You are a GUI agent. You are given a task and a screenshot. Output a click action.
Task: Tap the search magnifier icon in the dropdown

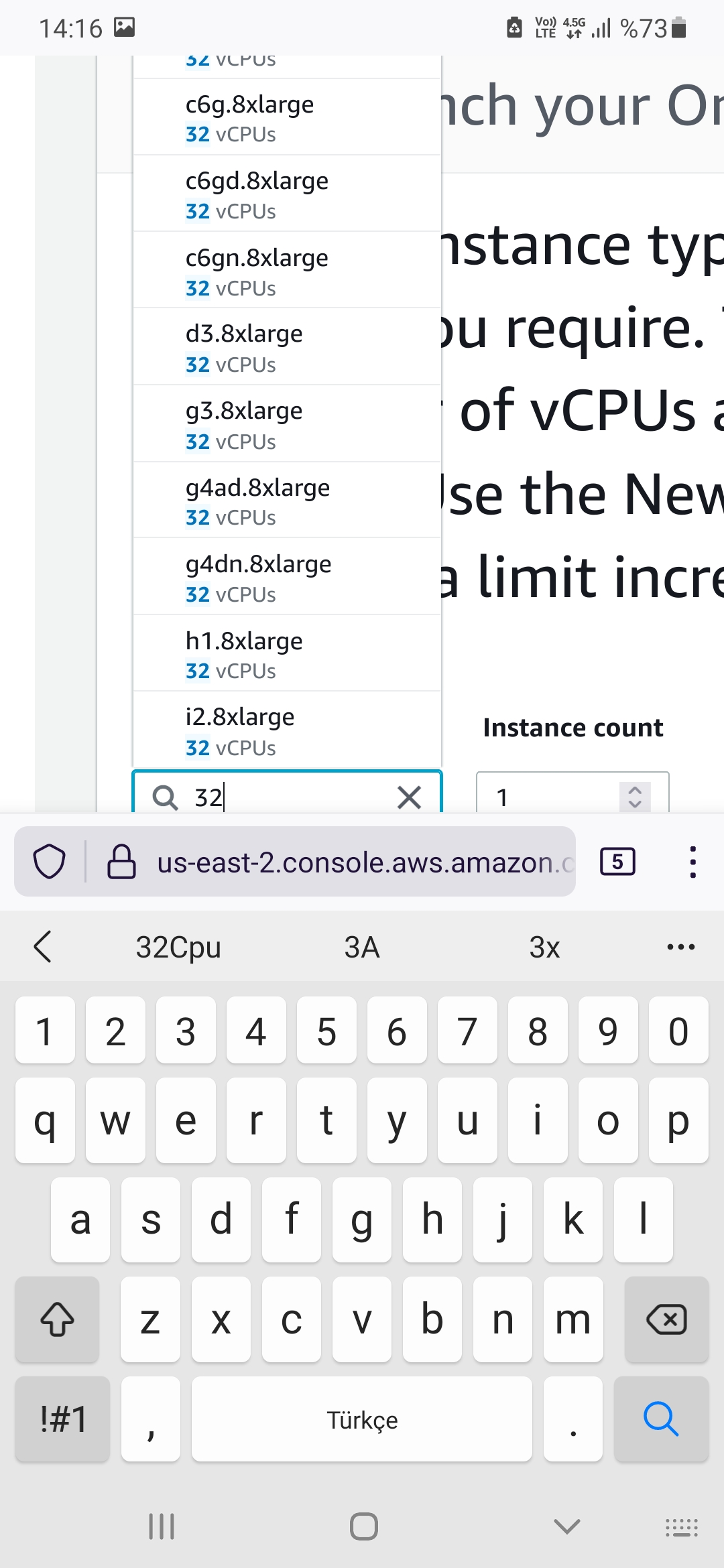click(x=165, y=797)
